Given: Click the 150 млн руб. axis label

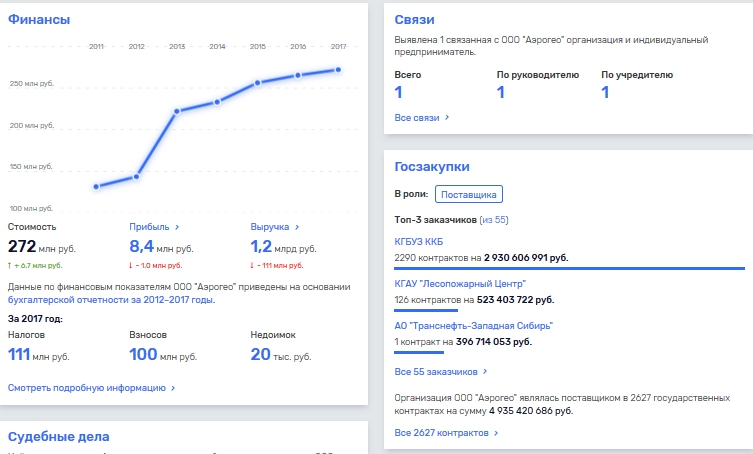Looking at the screenshot, I should [x=31, y=167].
